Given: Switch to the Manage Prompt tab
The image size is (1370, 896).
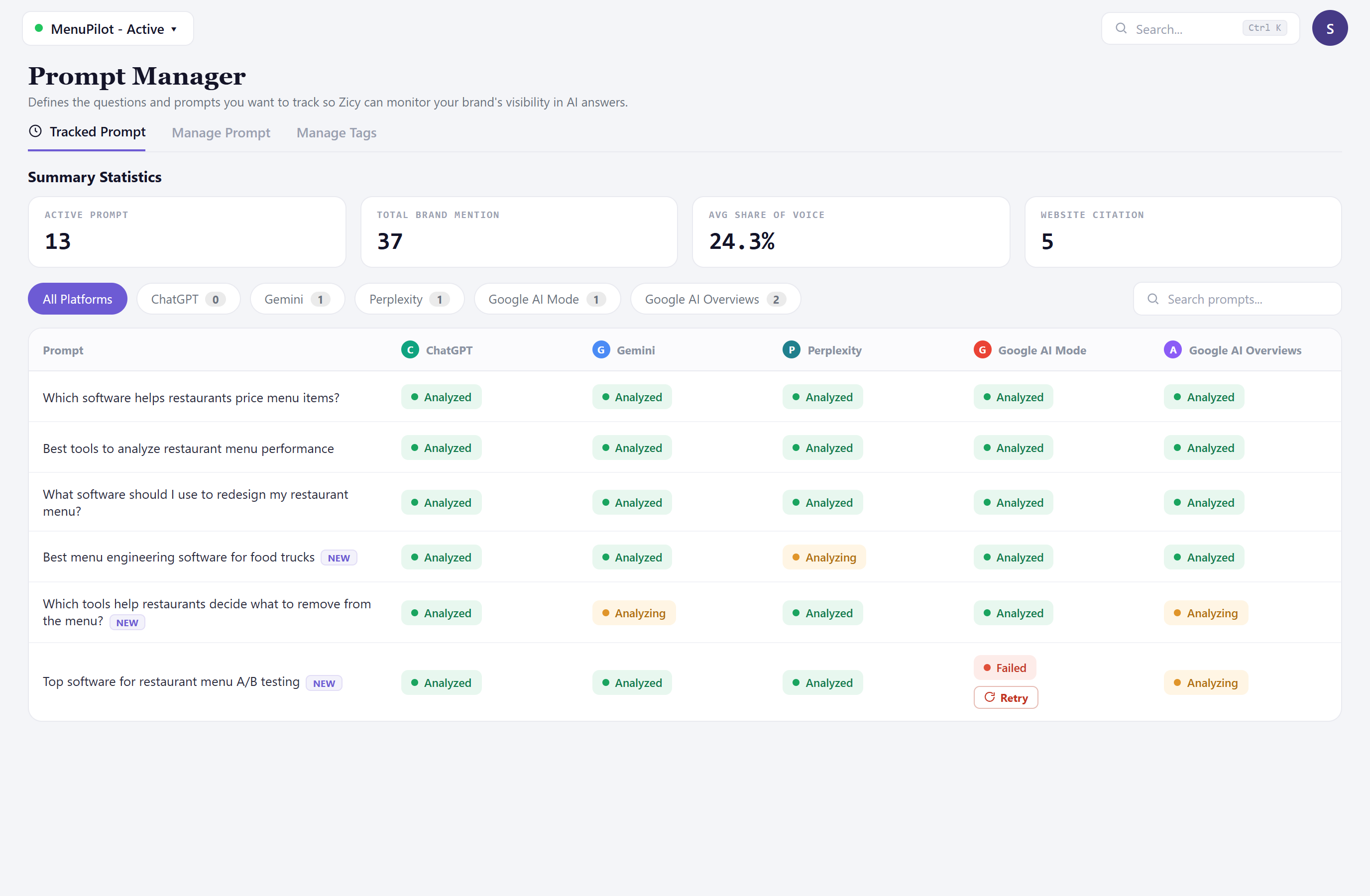Looking at the screenshot, I should (221, 133).
